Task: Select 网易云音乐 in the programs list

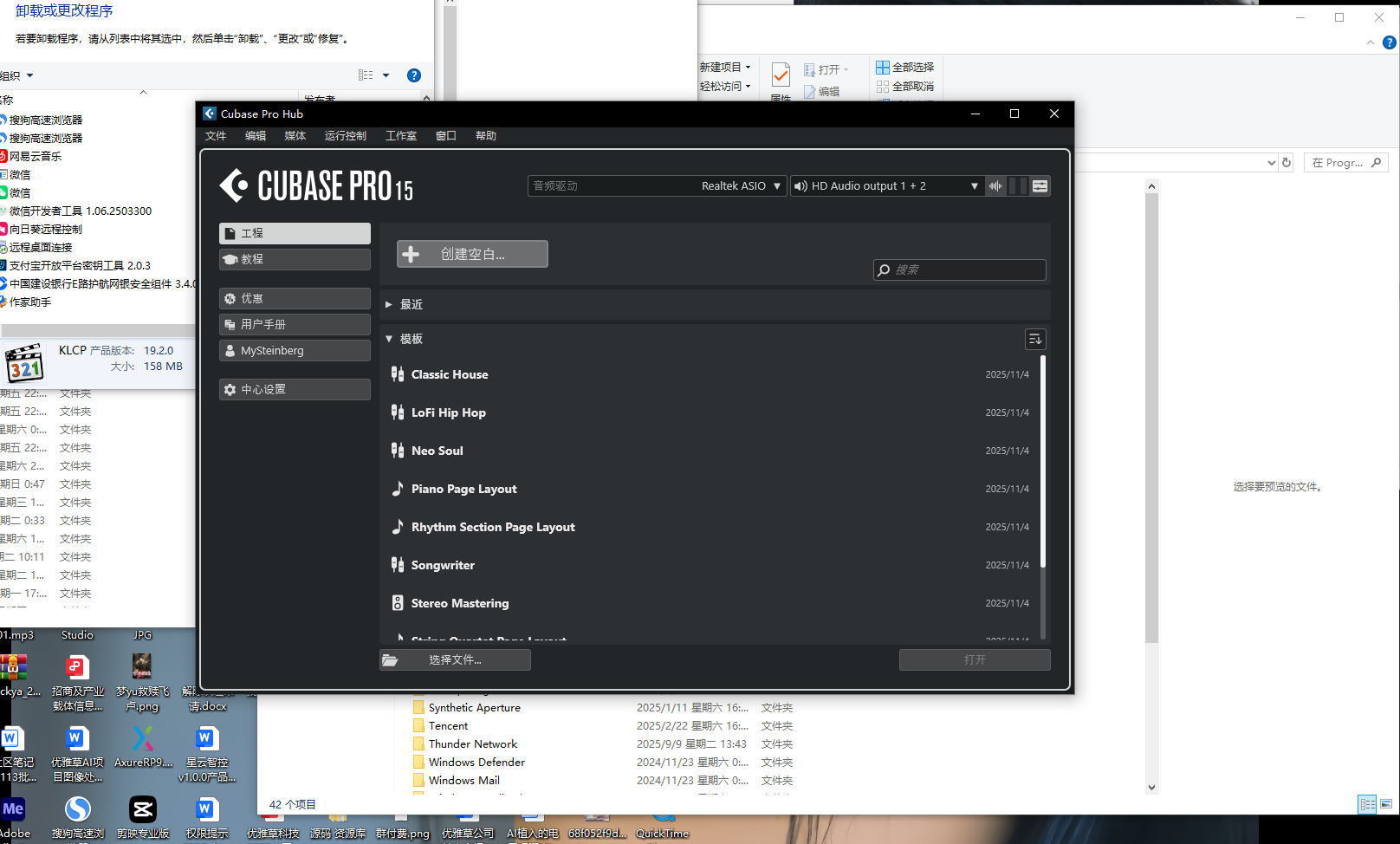Action: click(x=35, y=157)
